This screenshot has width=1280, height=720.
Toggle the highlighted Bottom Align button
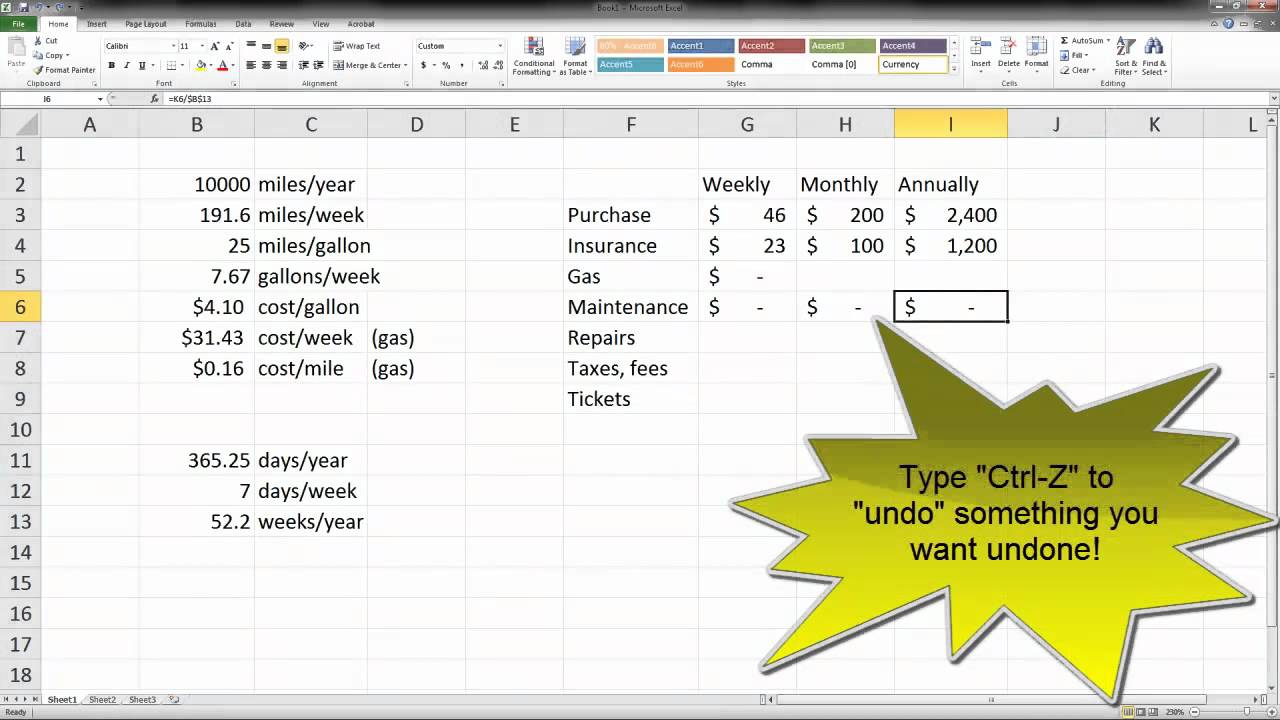281,46
